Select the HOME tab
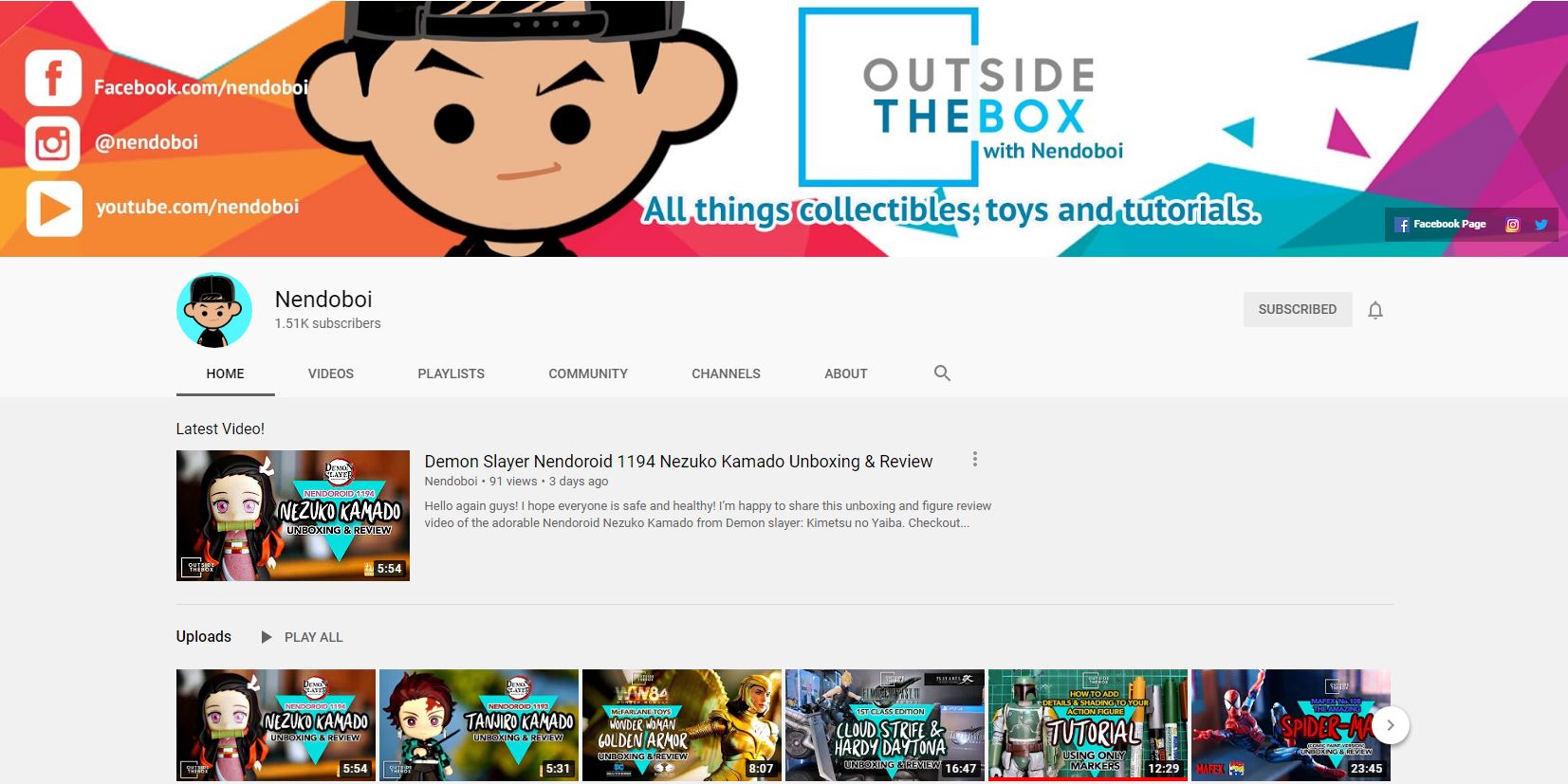 click(x=226, y=374)
